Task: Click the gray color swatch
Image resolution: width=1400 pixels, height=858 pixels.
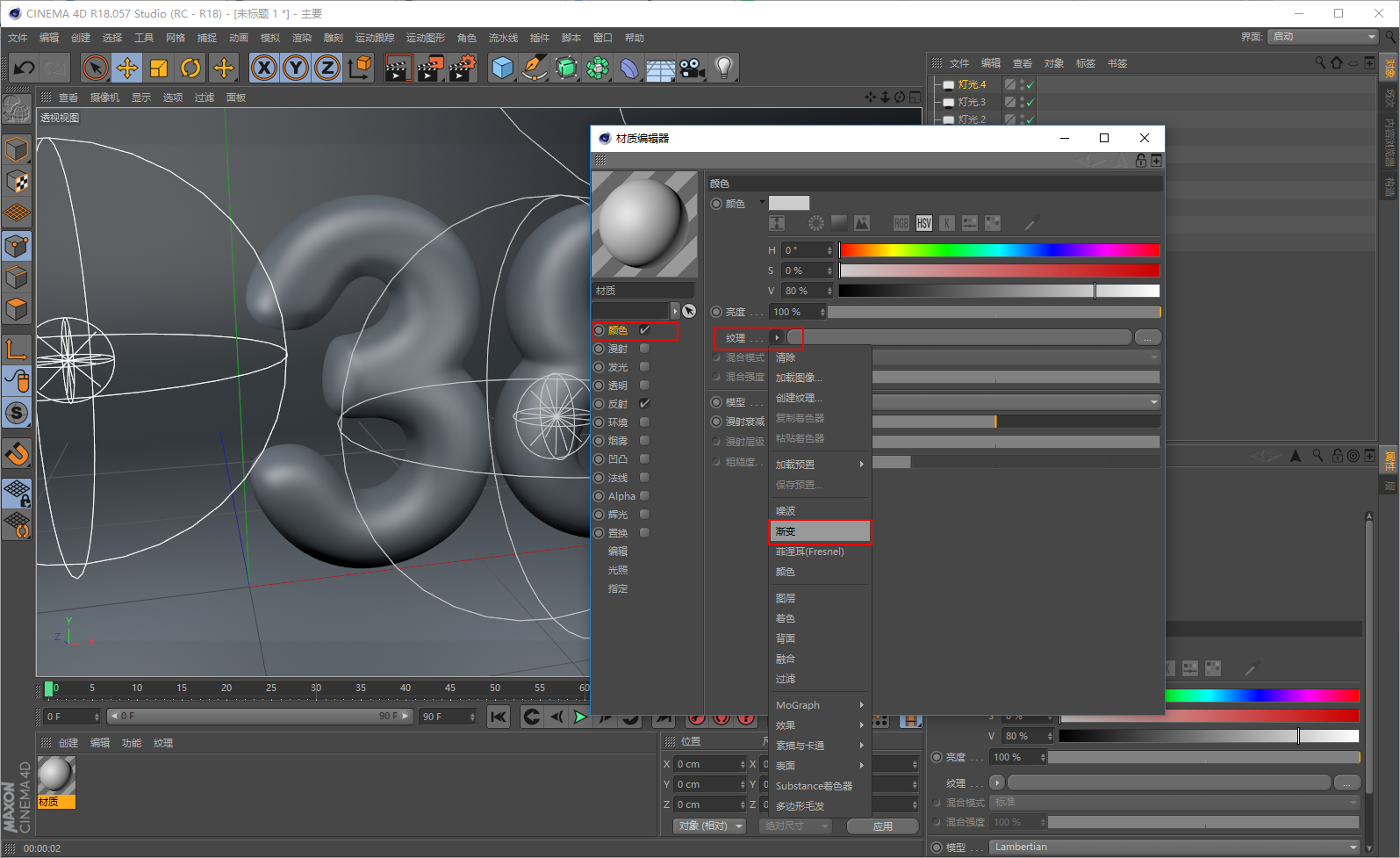Action: pos(789,203)
